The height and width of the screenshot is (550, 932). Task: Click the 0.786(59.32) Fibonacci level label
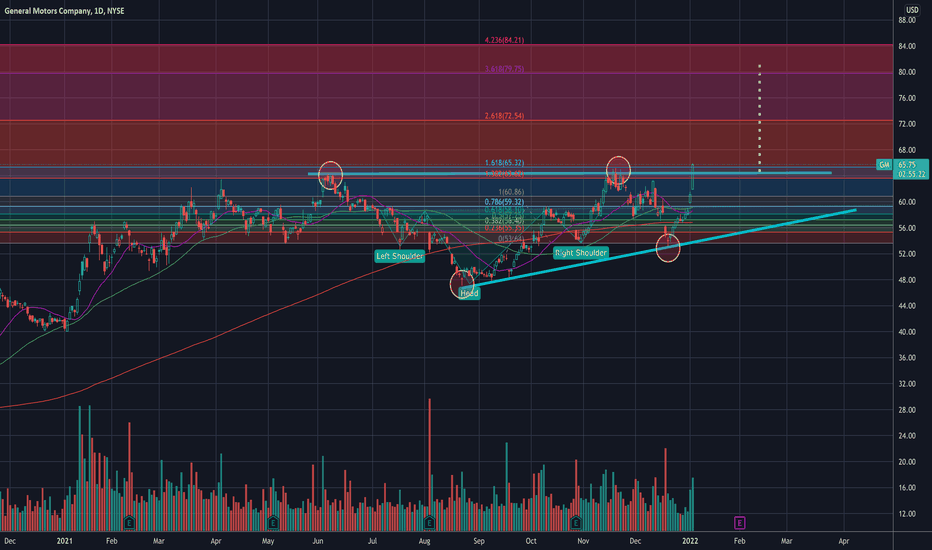(x=504, y=202)
